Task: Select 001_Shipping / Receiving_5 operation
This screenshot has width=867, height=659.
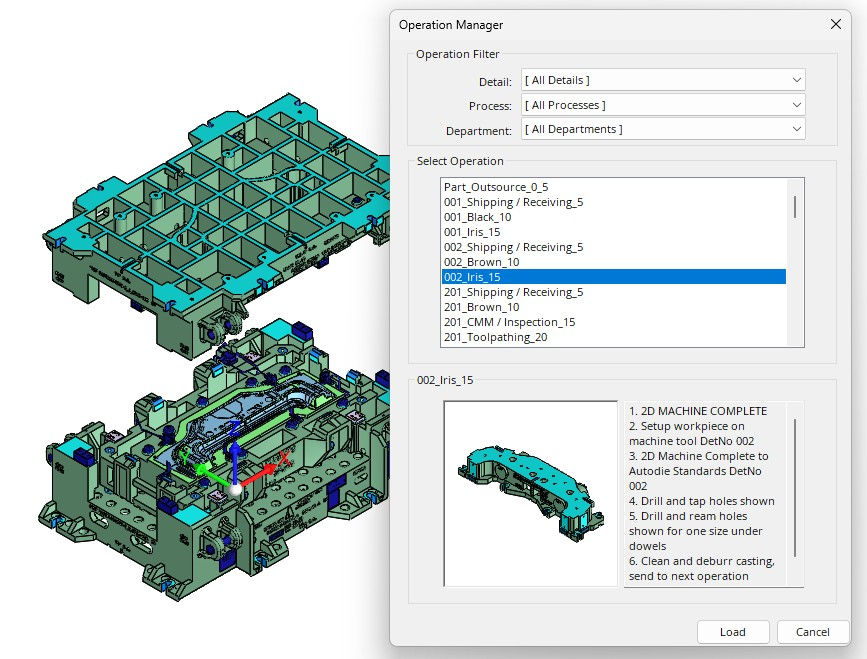Action: (614, 202)
